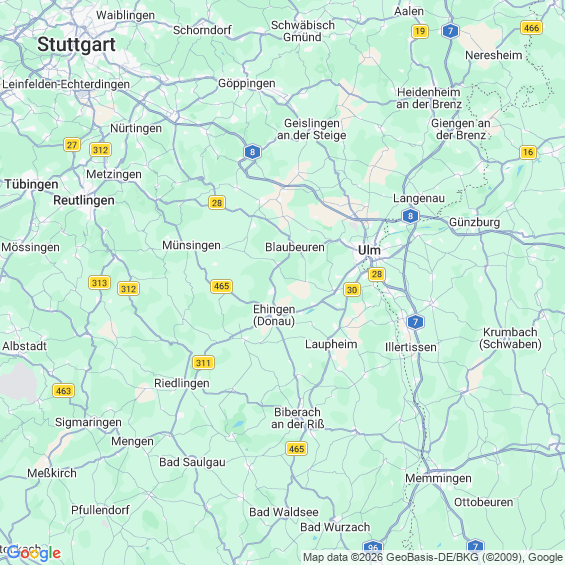Image resolution: width=565 pixels, height=565 pixels.
Task: Click the yellow 30 shield near Ulm
Action: 352,290
